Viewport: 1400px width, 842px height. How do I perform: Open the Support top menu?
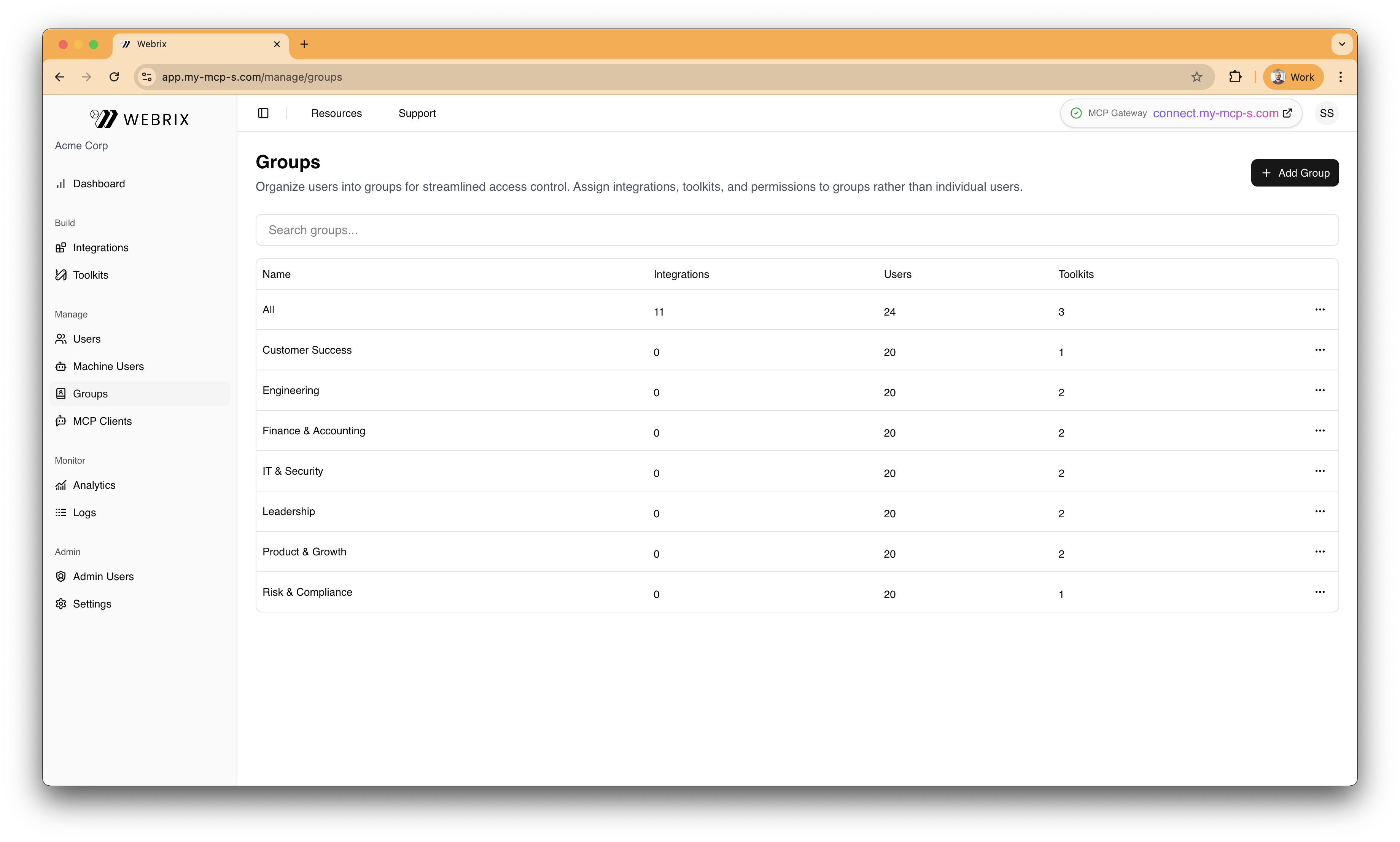[417, 113]
